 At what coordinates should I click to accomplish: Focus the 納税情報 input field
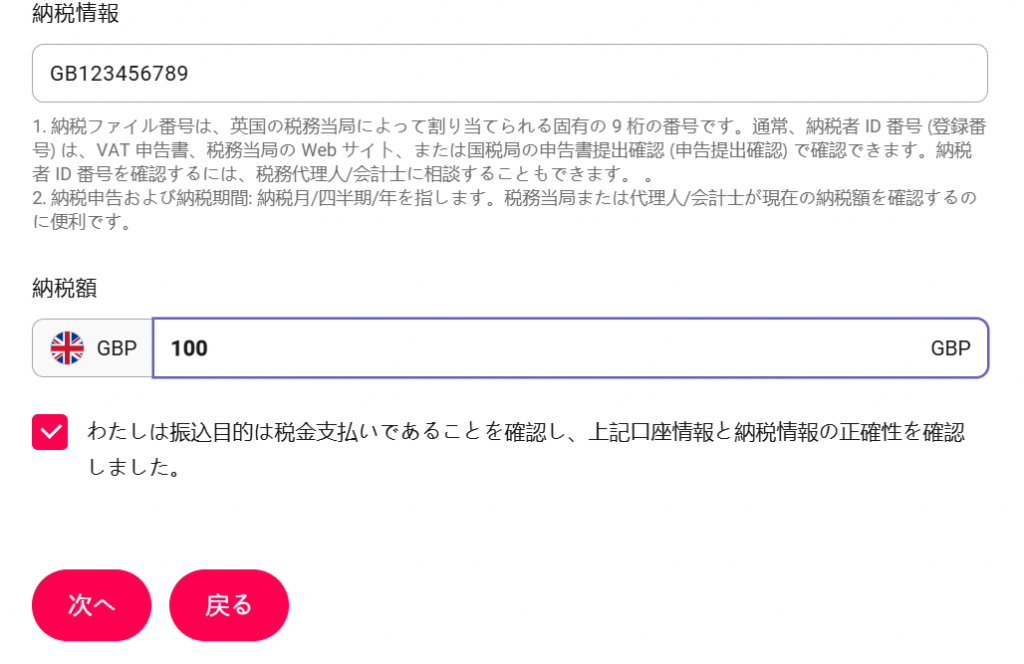click(x=509, y=73)
